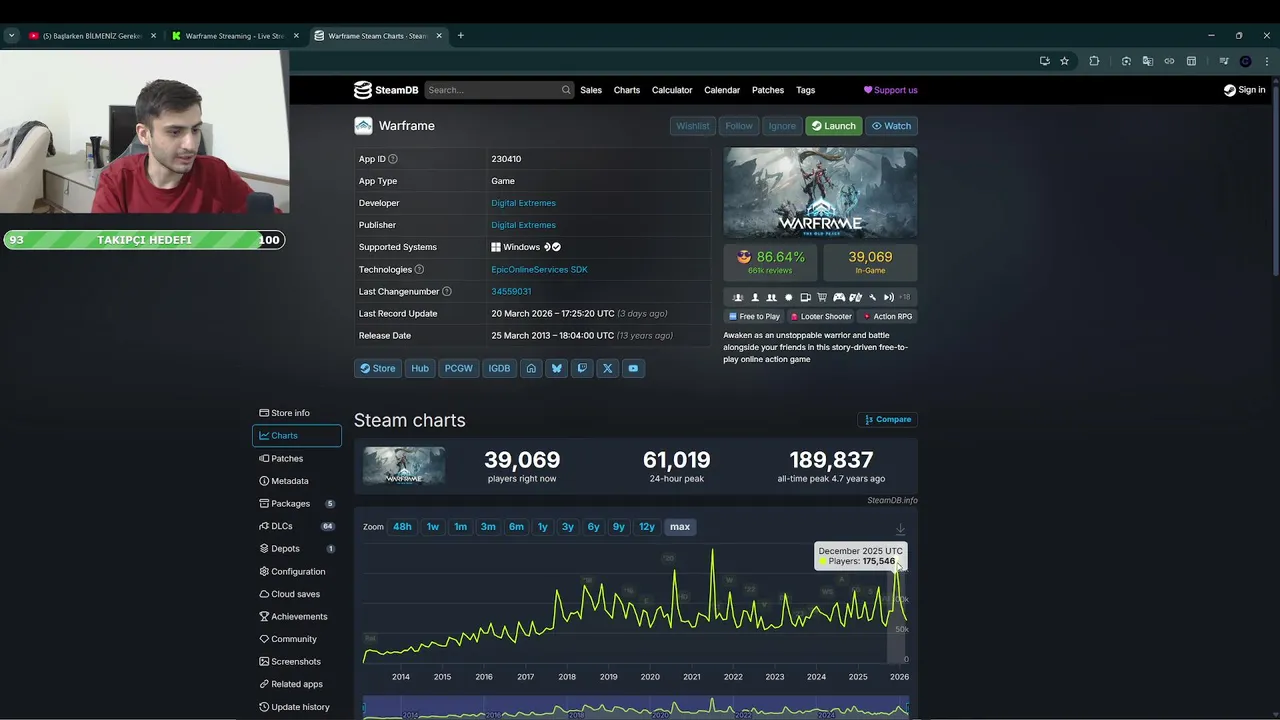This screenshot has height=720, width=1280.
Task: Click the Last Changenumber help icon
Action: [x=447, y=292]
